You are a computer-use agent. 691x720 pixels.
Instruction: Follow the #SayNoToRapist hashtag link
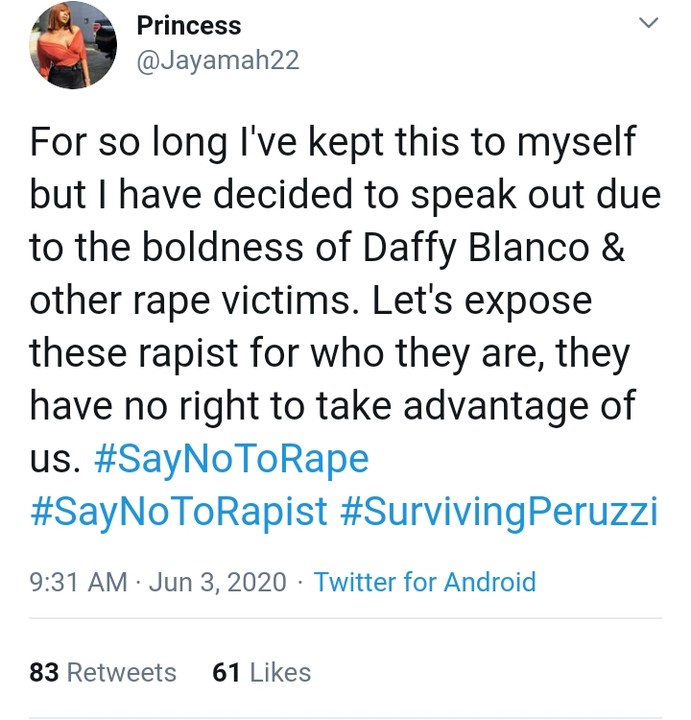pos(179,512)
